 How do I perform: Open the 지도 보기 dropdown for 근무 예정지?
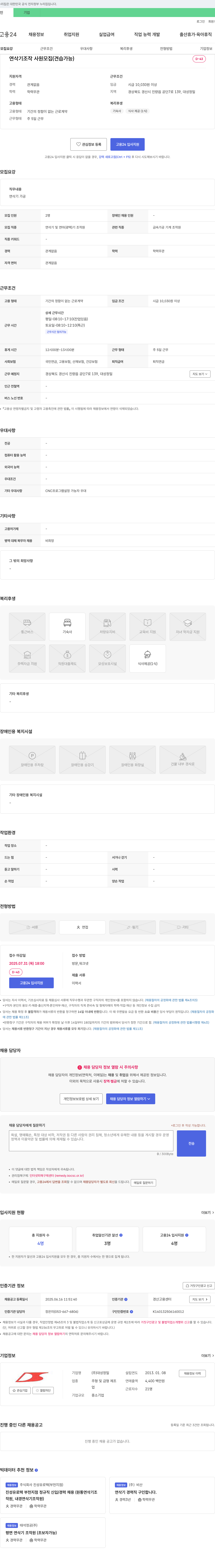click(x=200, y=374)
